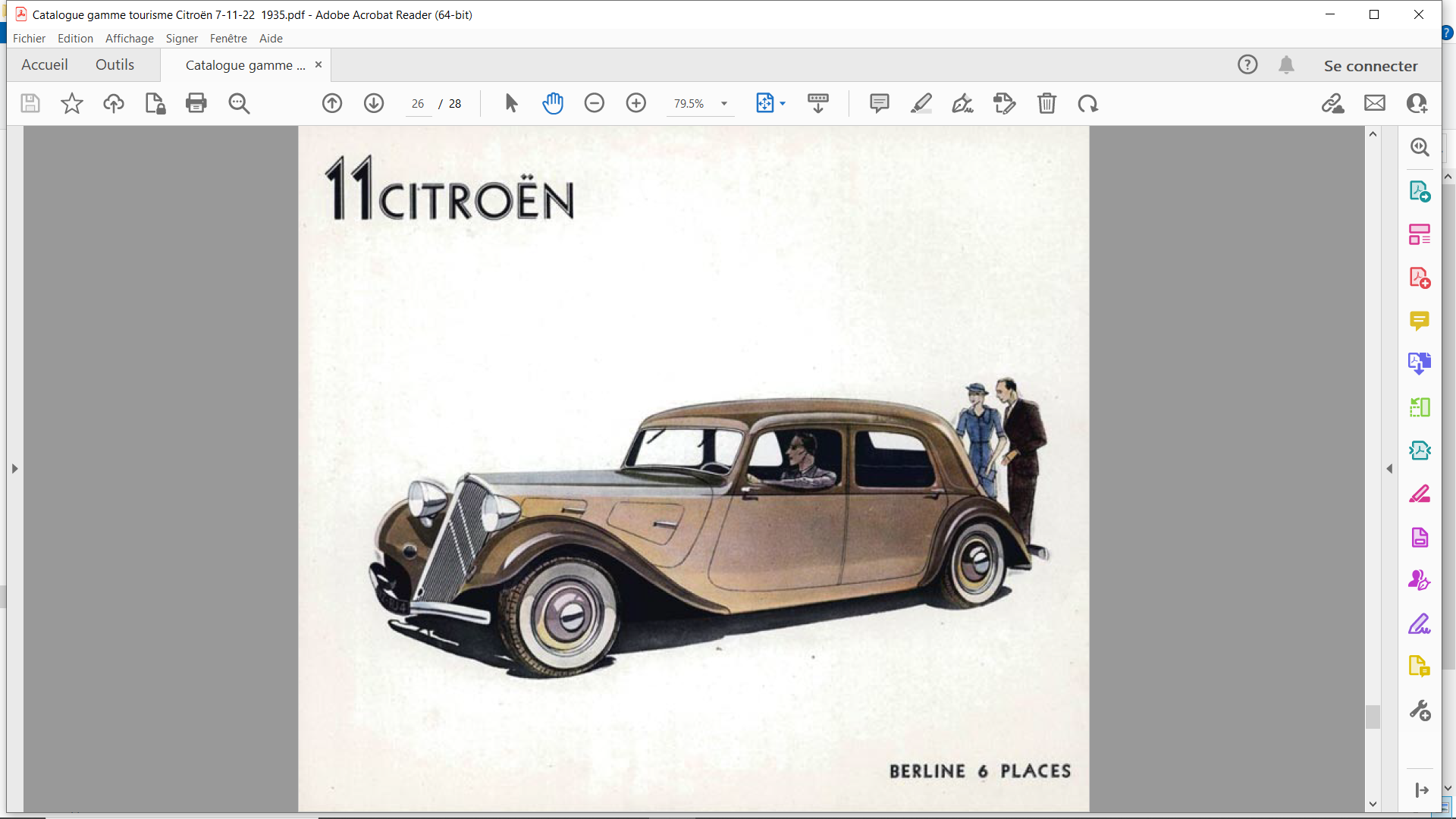Expand fit page options dropdown arrow
The image size is (1456, 819).
pyautogui.click(x=783, y=104)
